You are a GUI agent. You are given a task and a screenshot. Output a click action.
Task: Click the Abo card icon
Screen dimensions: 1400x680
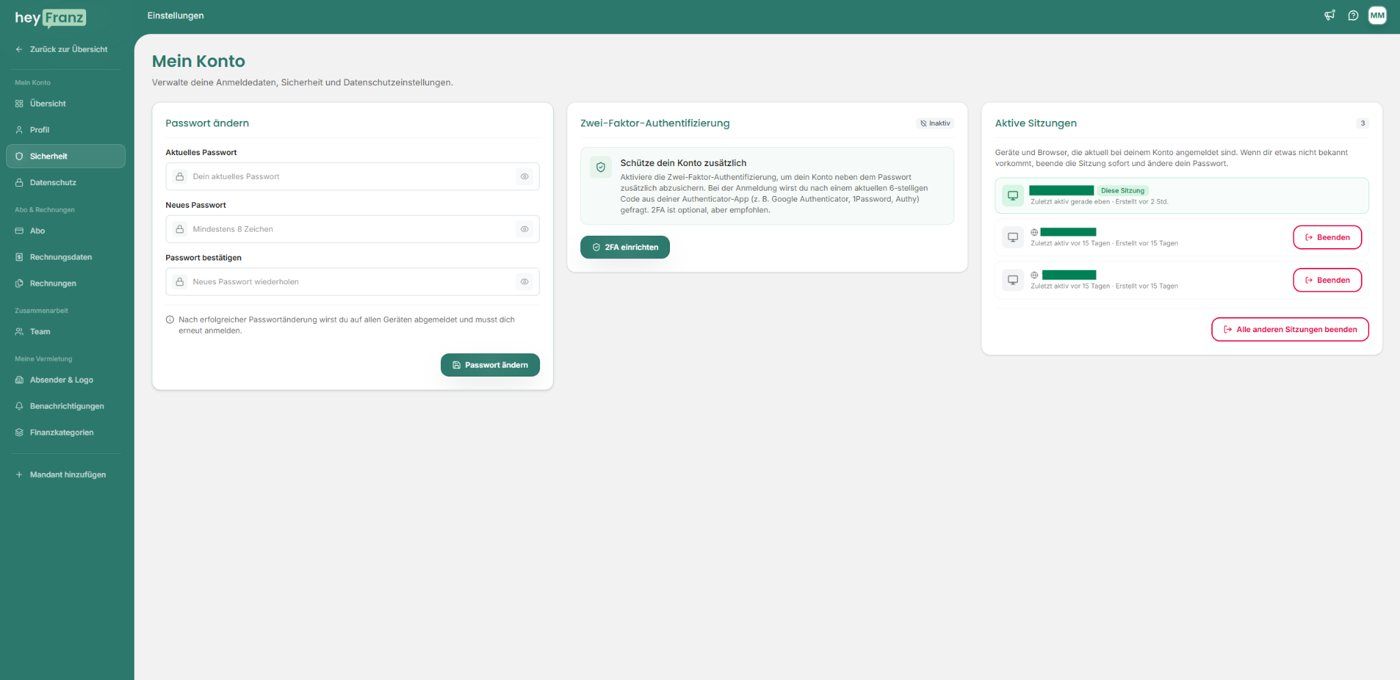point(19,231)
